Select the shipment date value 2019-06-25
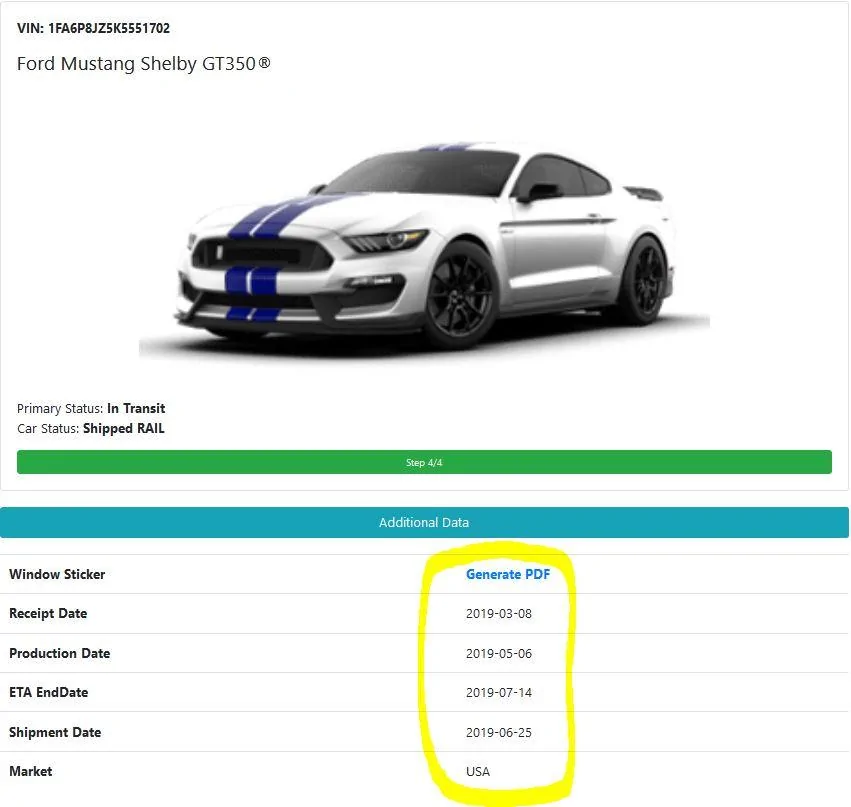This screenshot has width=851, height=807. coord(499,733)
